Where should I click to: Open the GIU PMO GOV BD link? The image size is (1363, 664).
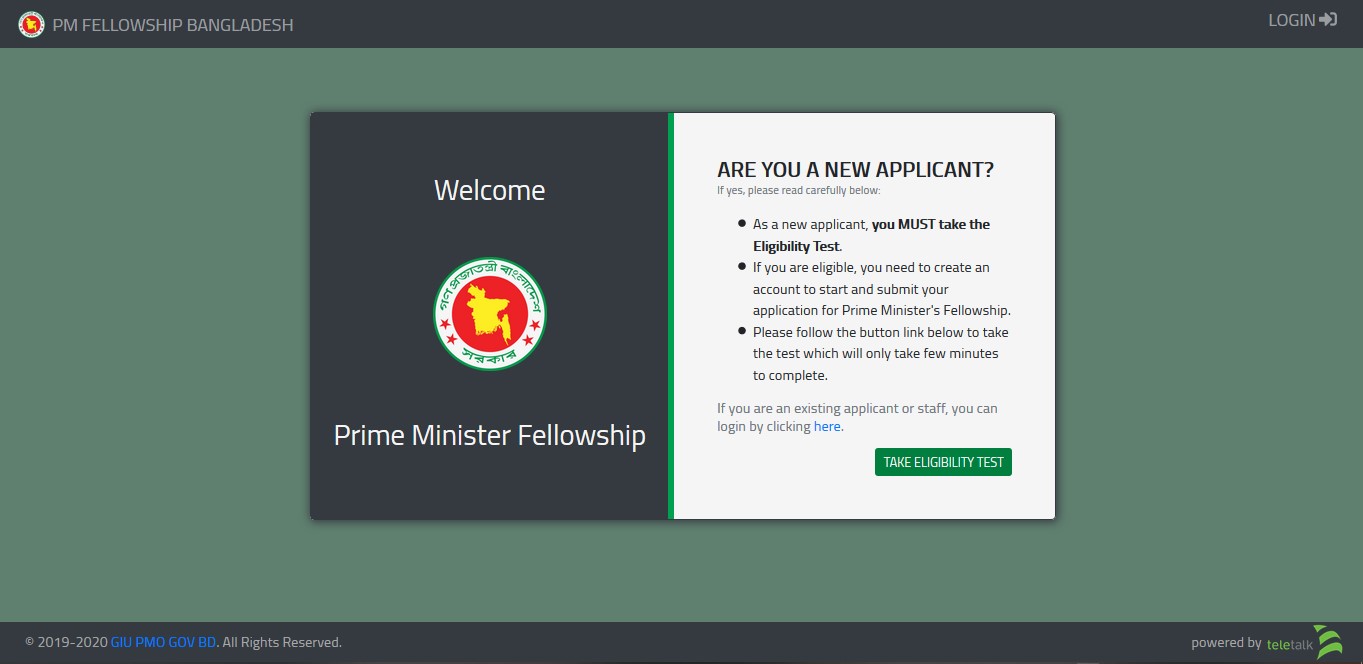tap(163, 642)
